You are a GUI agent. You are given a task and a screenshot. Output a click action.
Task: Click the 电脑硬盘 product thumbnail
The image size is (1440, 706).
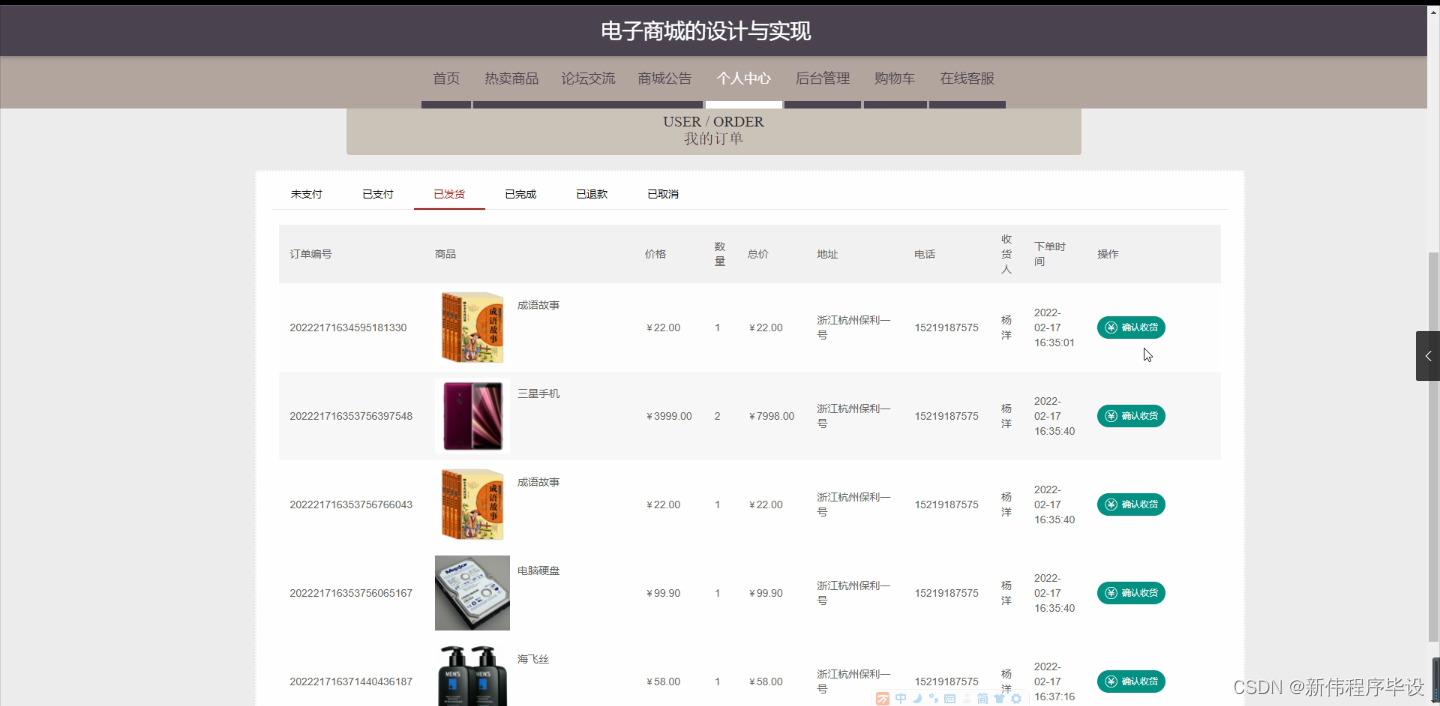[x=472, y=592]
